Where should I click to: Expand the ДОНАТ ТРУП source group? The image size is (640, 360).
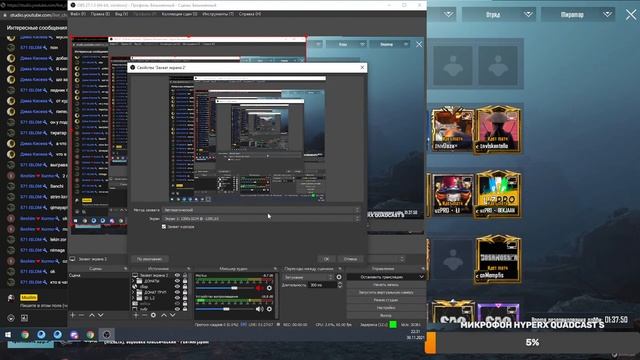pyautogui.click(x=133, y=292)
